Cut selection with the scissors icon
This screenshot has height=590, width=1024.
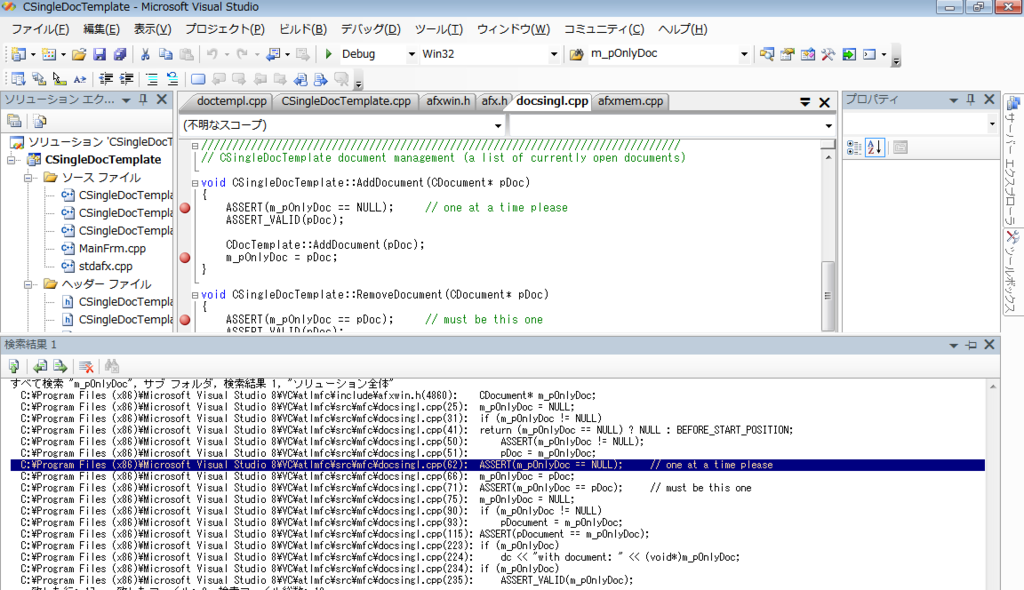pyautogui.click(x=145, y=54)
